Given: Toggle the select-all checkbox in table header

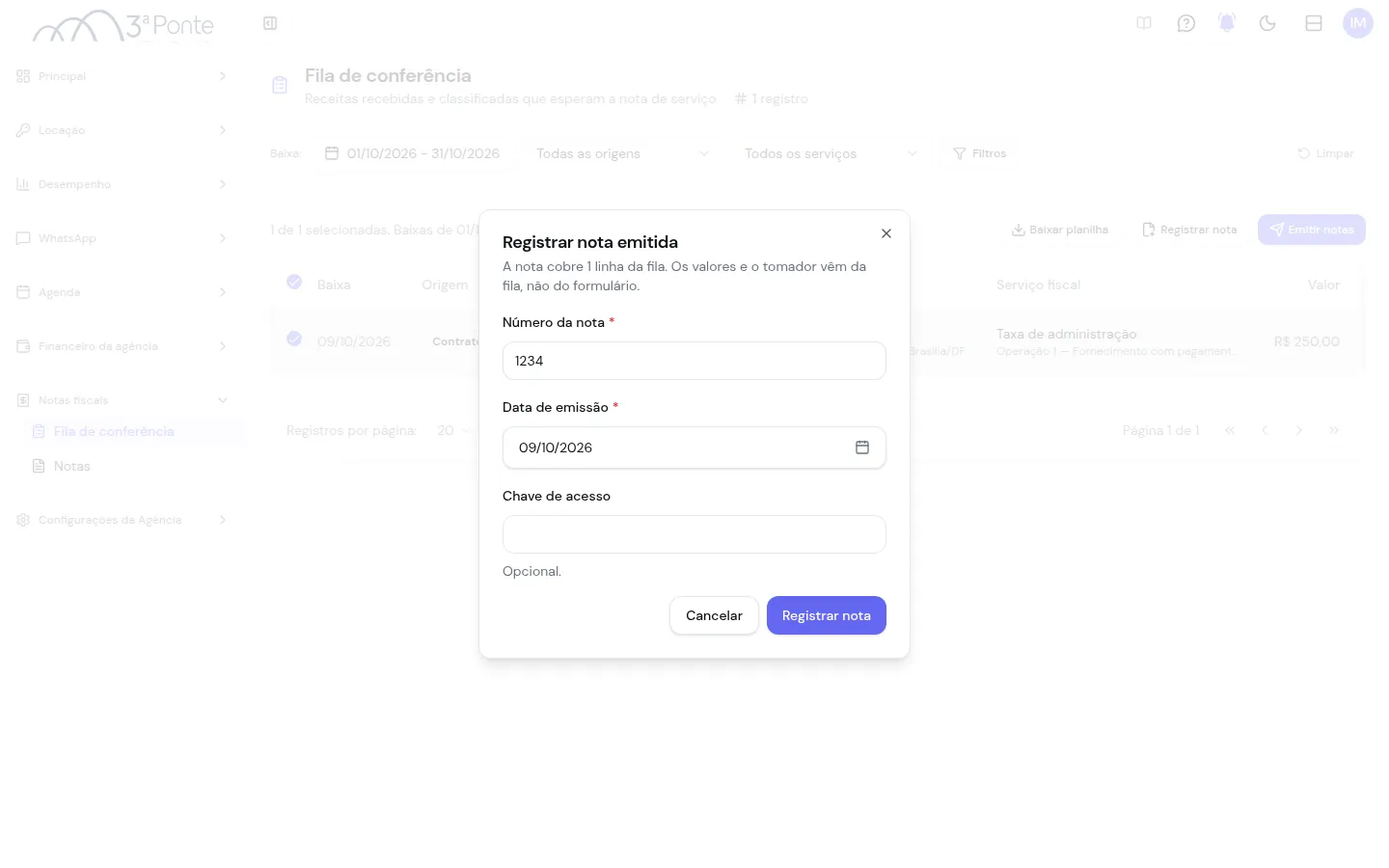Looking at the screenshot, I should (x=294, y=282).
